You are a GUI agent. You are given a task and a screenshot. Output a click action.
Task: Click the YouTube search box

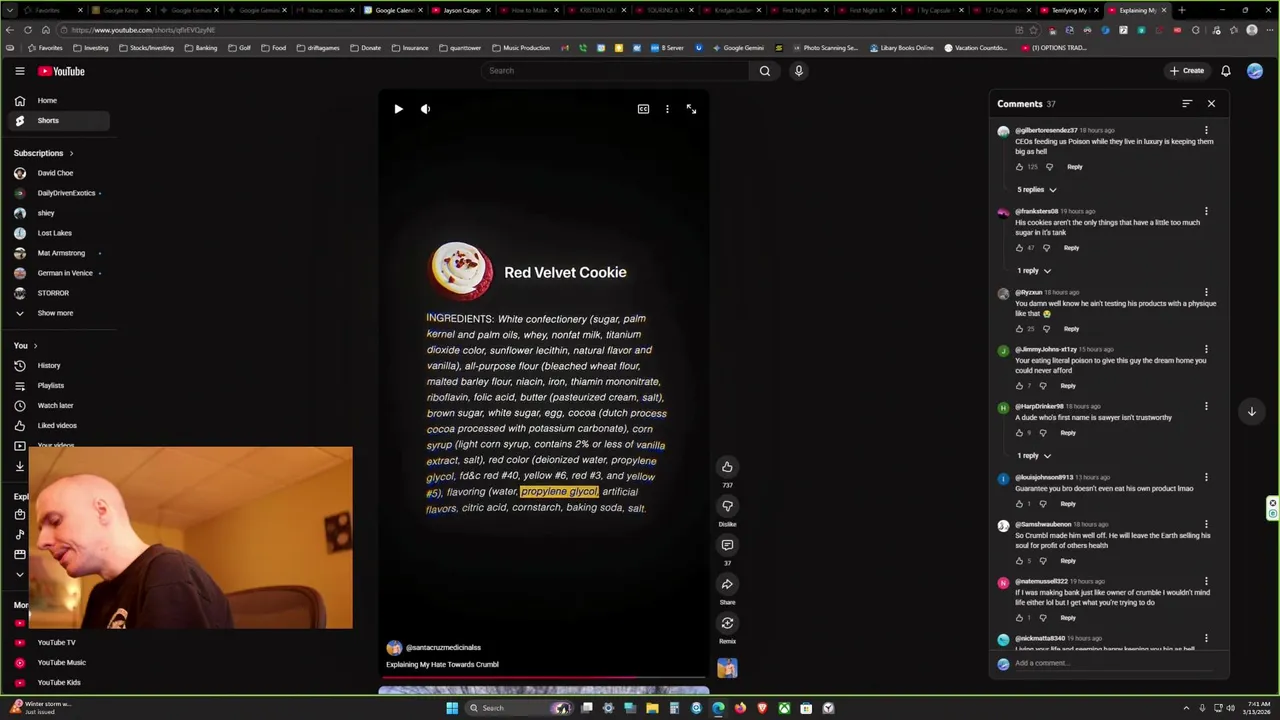tap(615, 71)
